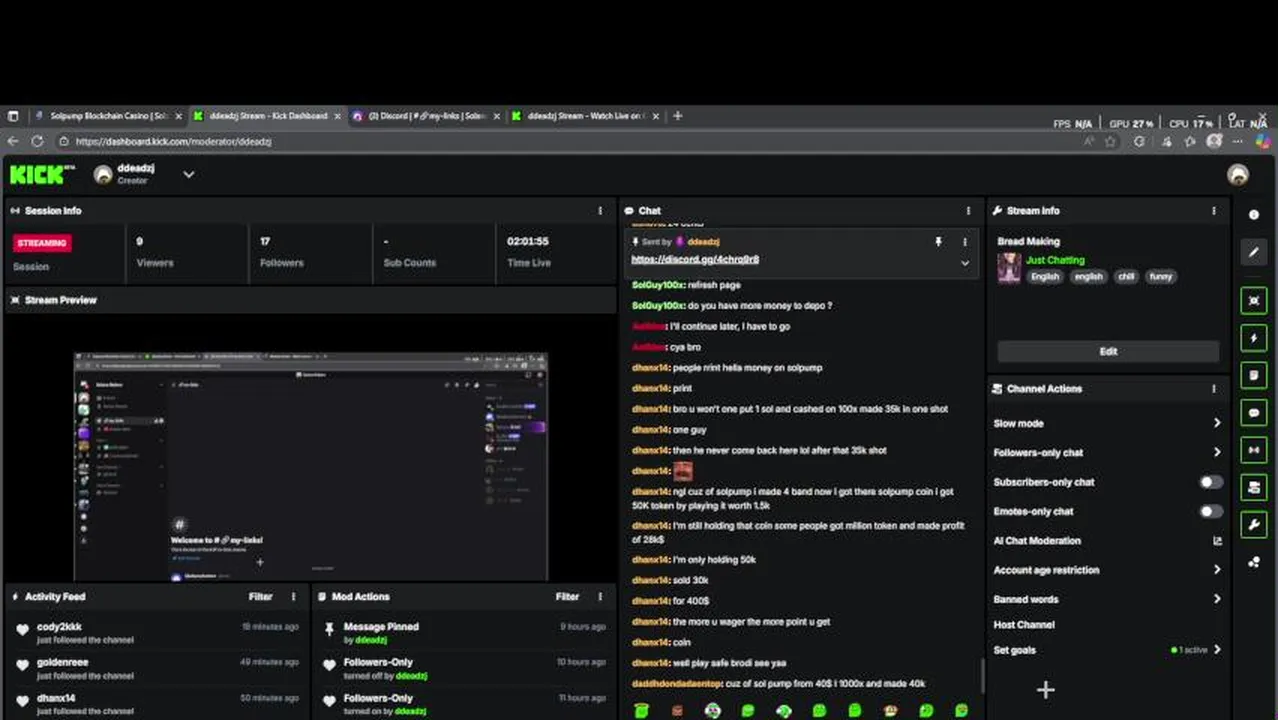Click the info circle icon in right sidebar
This screenshot has width=1278, height=720.
1254,215
